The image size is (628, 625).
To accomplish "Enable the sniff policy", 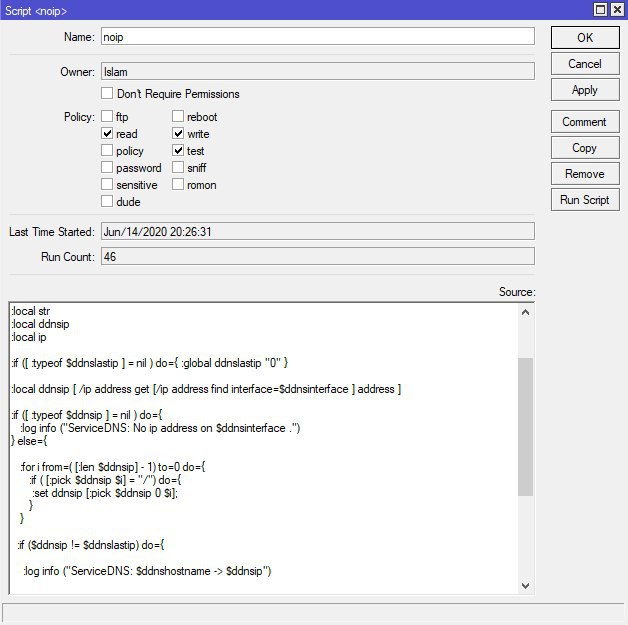I will (x=178, y=167).
